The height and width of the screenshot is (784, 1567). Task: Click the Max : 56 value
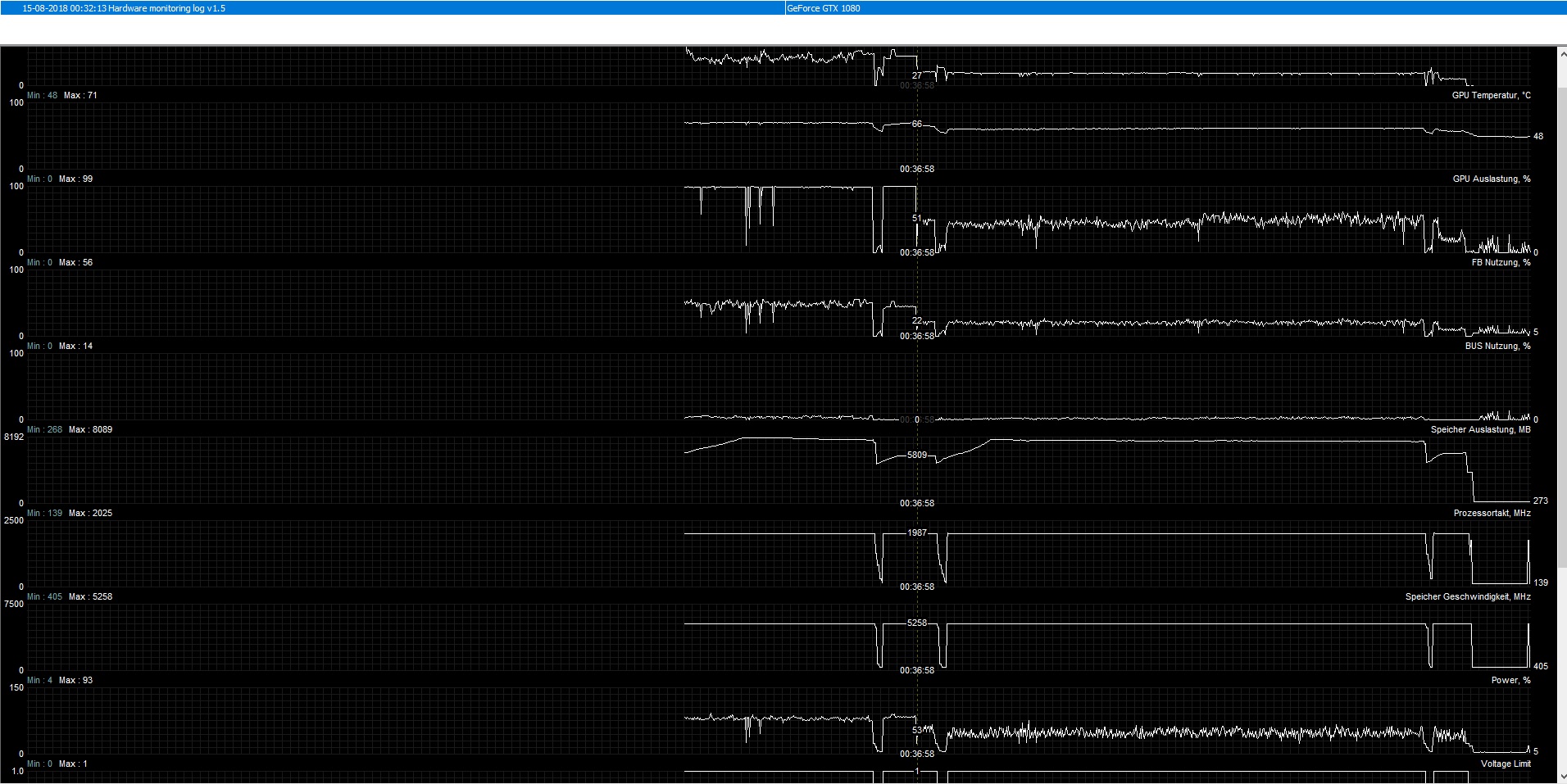[75, 262]
